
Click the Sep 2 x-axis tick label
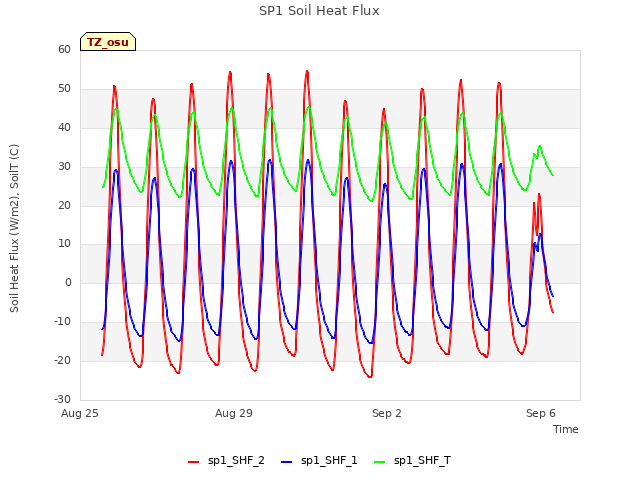[x=387, y=413]
